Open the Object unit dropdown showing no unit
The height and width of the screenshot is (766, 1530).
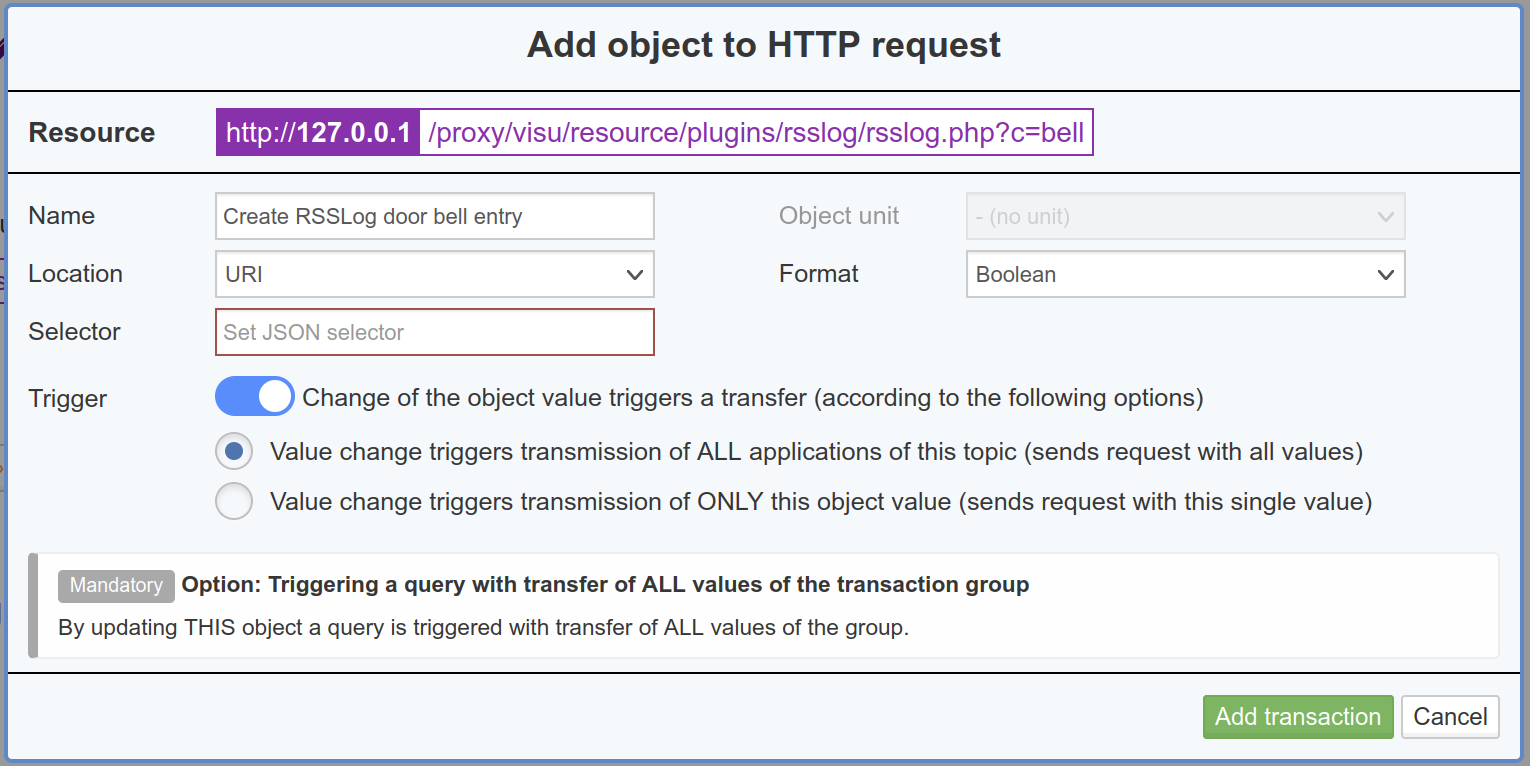1185,216
